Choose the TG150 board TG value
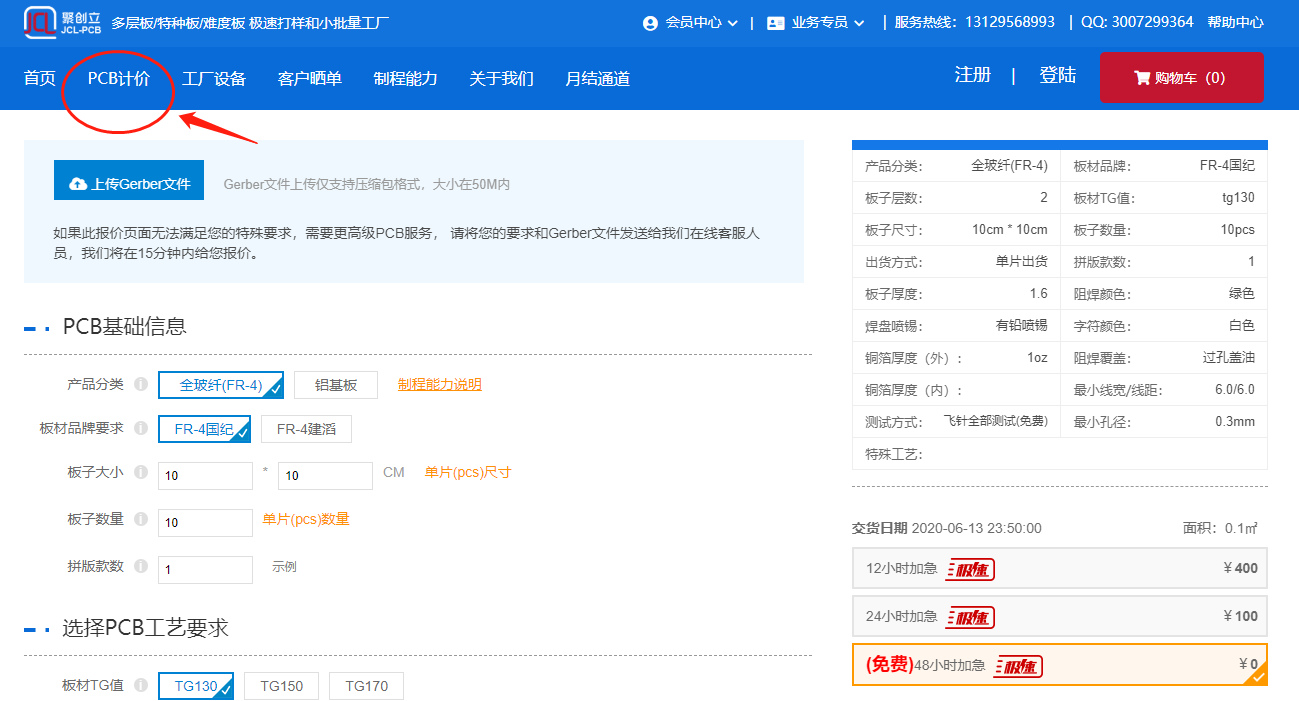 (281, 686)
